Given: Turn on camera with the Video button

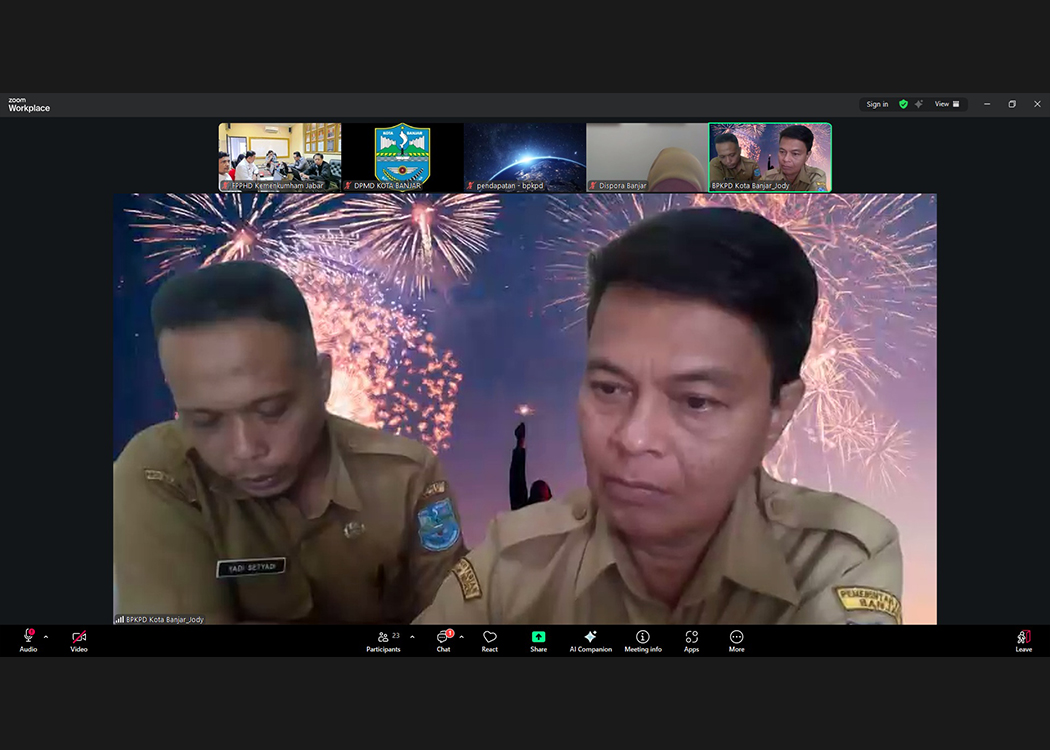Looking at the screenshot, I should (79, 638).
